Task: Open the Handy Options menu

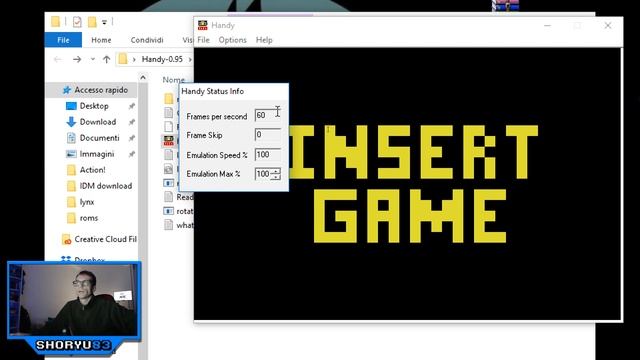Action: (232, 40)
